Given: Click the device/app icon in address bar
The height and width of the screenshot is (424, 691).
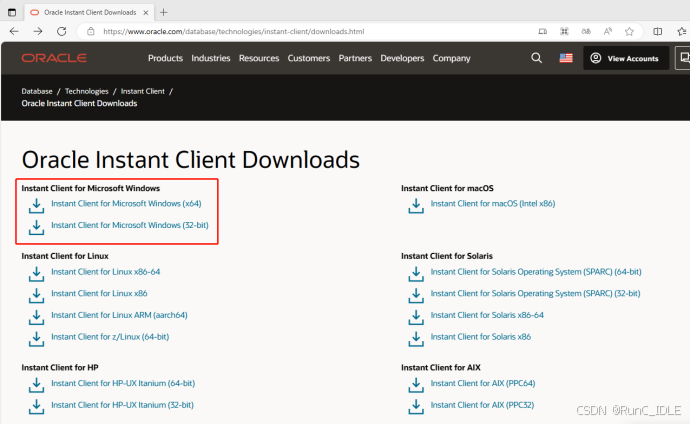Looking at the screenshot, I should (542, 31).
